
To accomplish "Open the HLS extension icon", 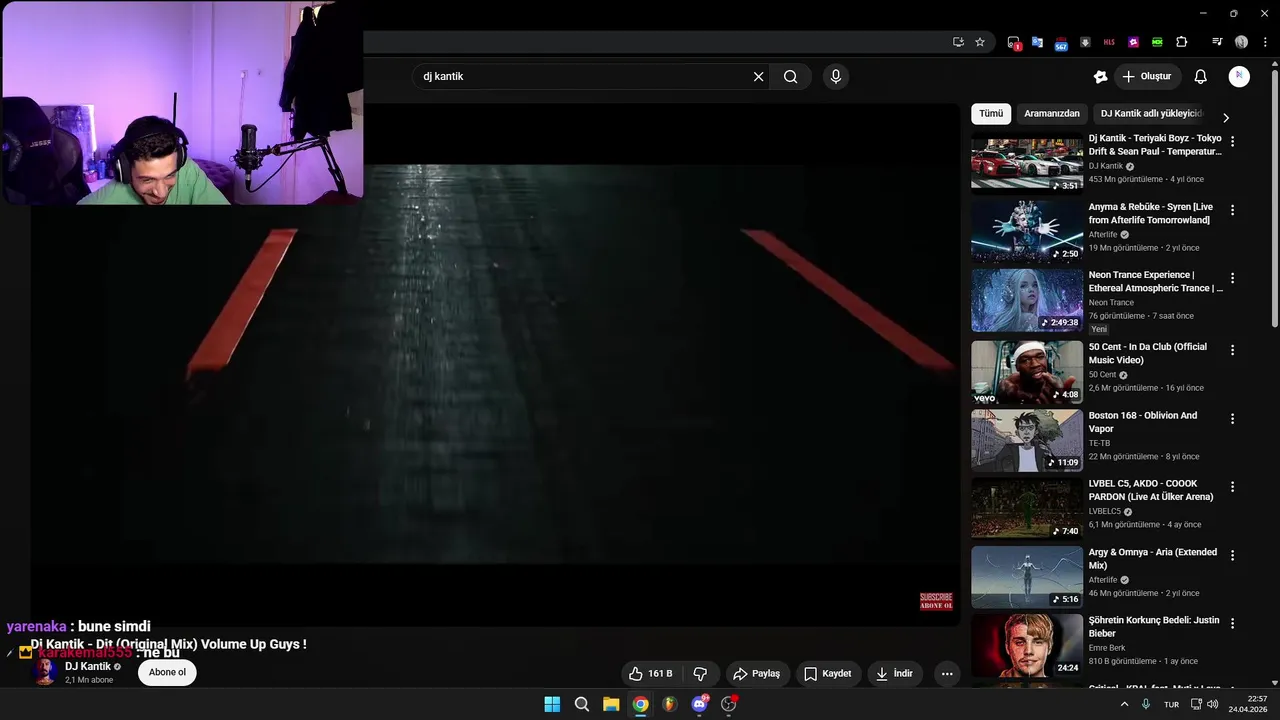I will (x=1109, y=42).
